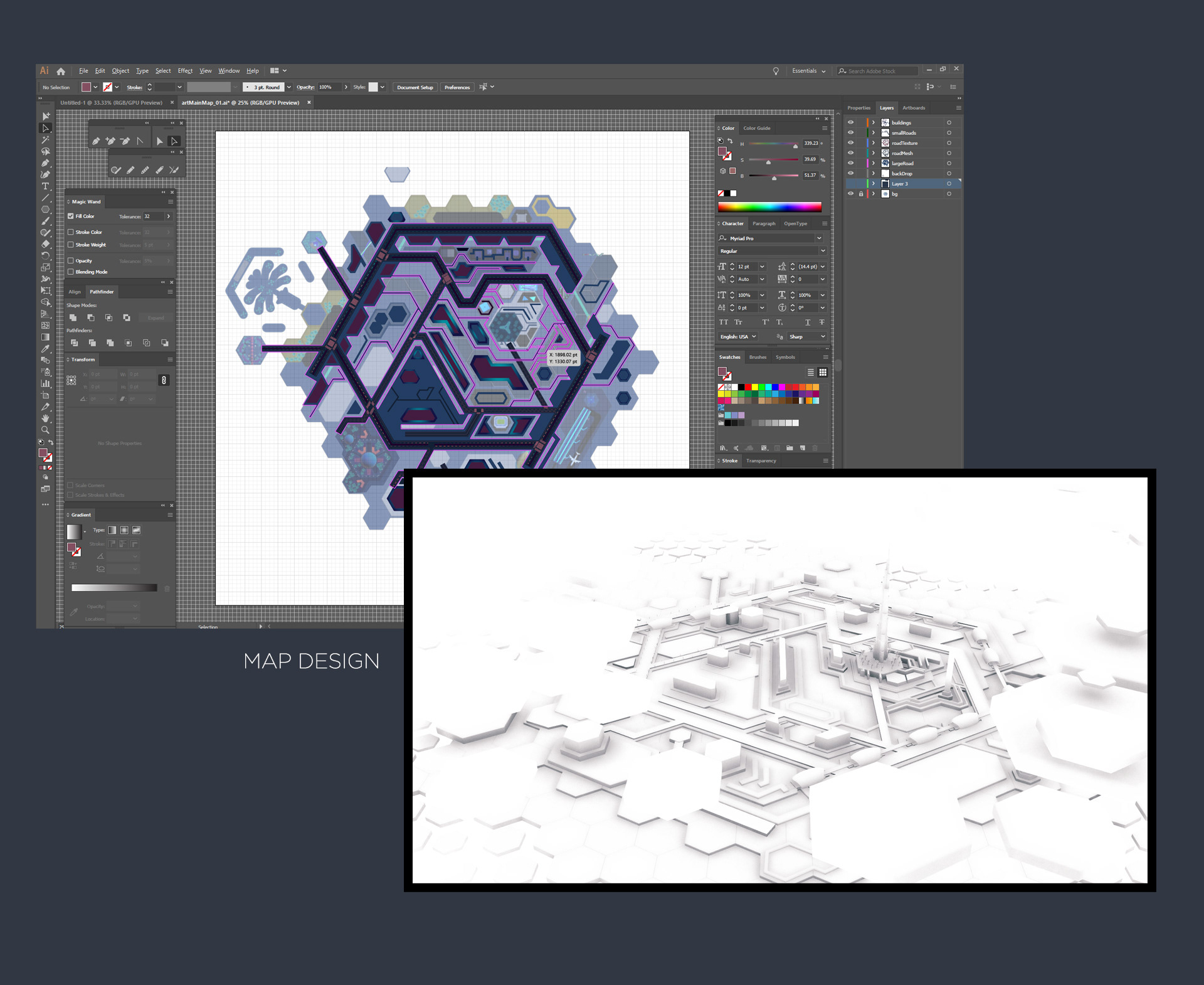The height and width of the screenshot is (985, 1204).
Task: Select the Type tool
Action: pos(45,186)
